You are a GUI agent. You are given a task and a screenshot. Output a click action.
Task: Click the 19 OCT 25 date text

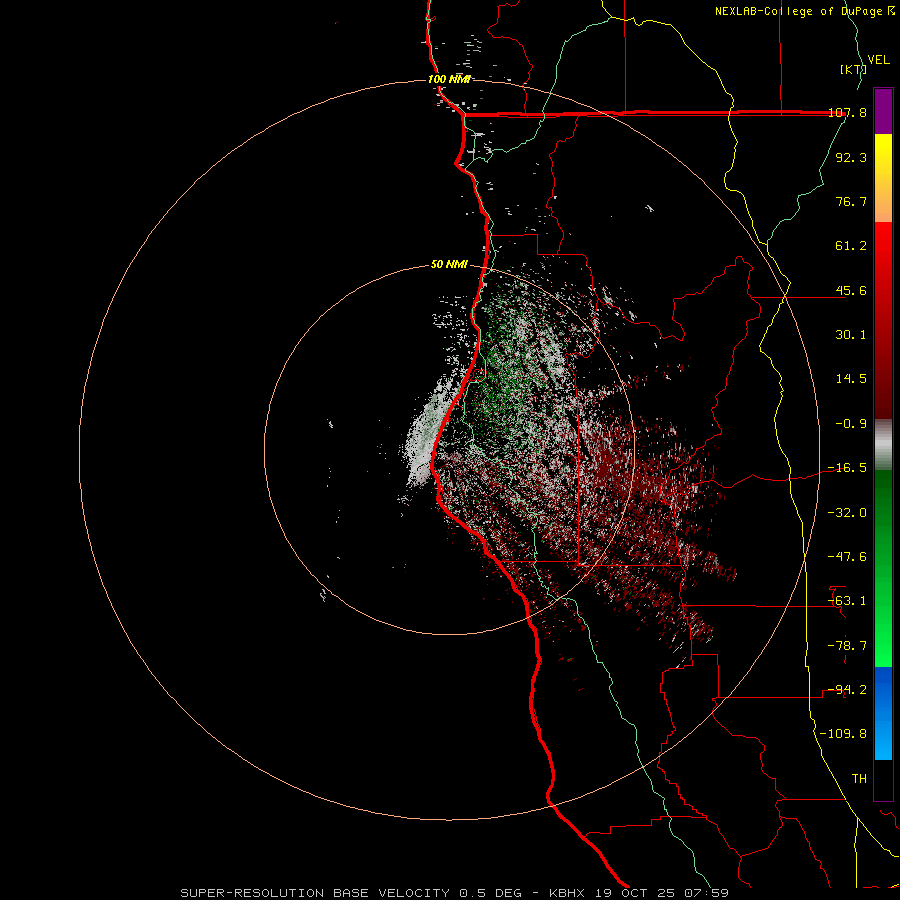(x=634, y=893)
